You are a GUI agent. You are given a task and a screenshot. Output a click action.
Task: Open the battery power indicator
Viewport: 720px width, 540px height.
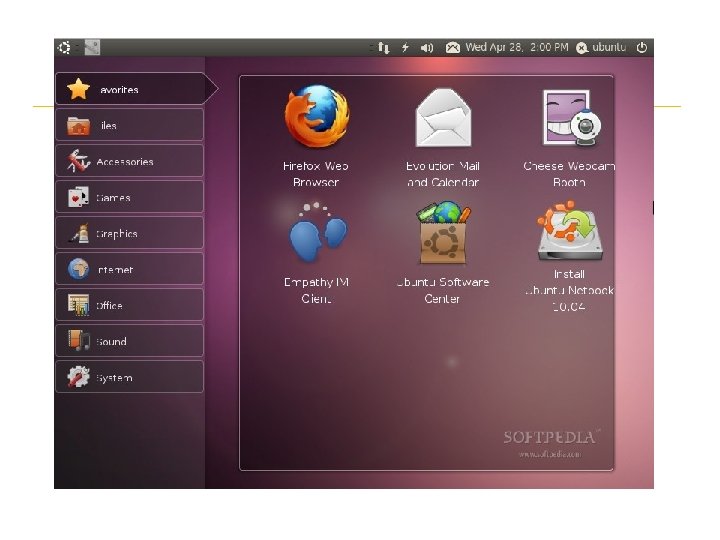(405, 47)
